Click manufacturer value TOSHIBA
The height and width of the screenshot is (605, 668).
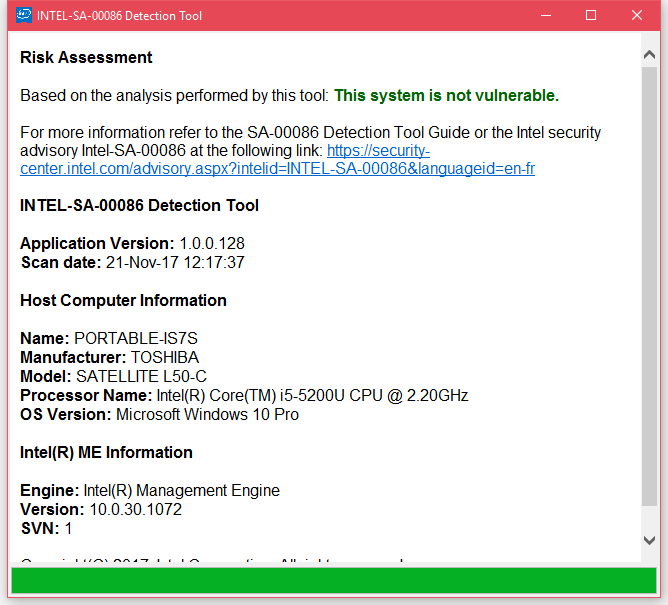coord(165,357)
